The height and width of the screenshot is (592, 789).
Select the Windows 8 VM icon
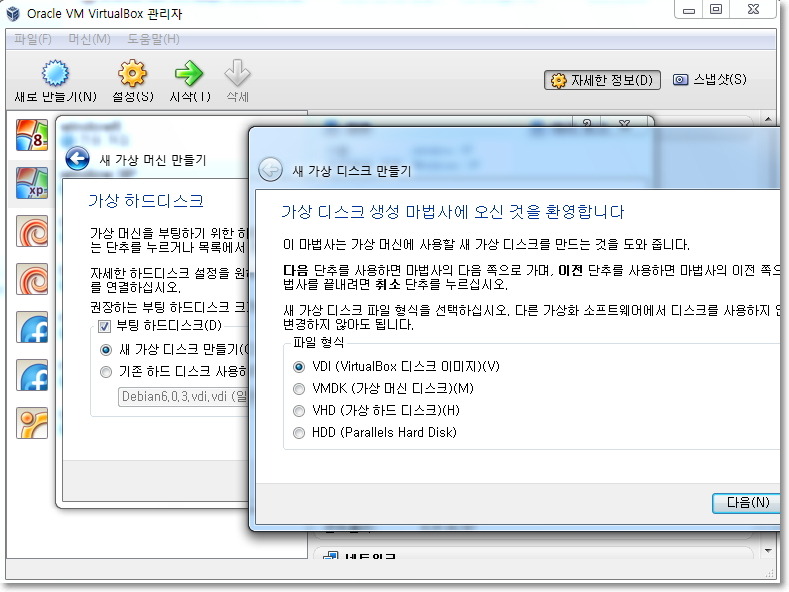[32, 135]
